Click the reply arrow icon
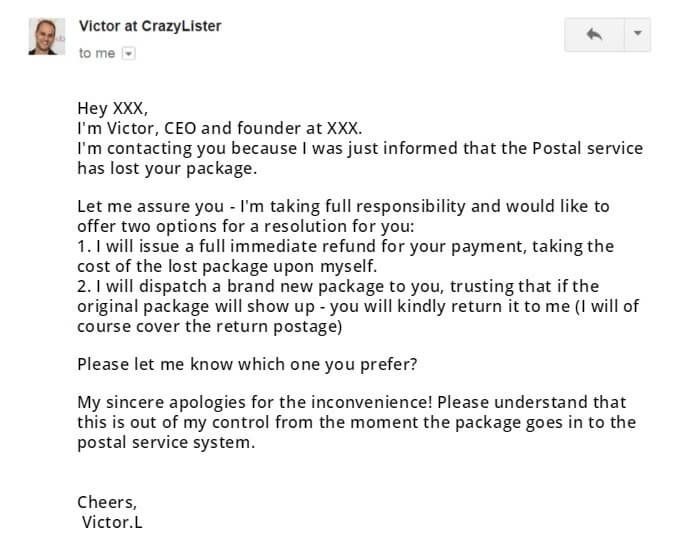This screenshot has height=550, width=674. tap(594, 34)
